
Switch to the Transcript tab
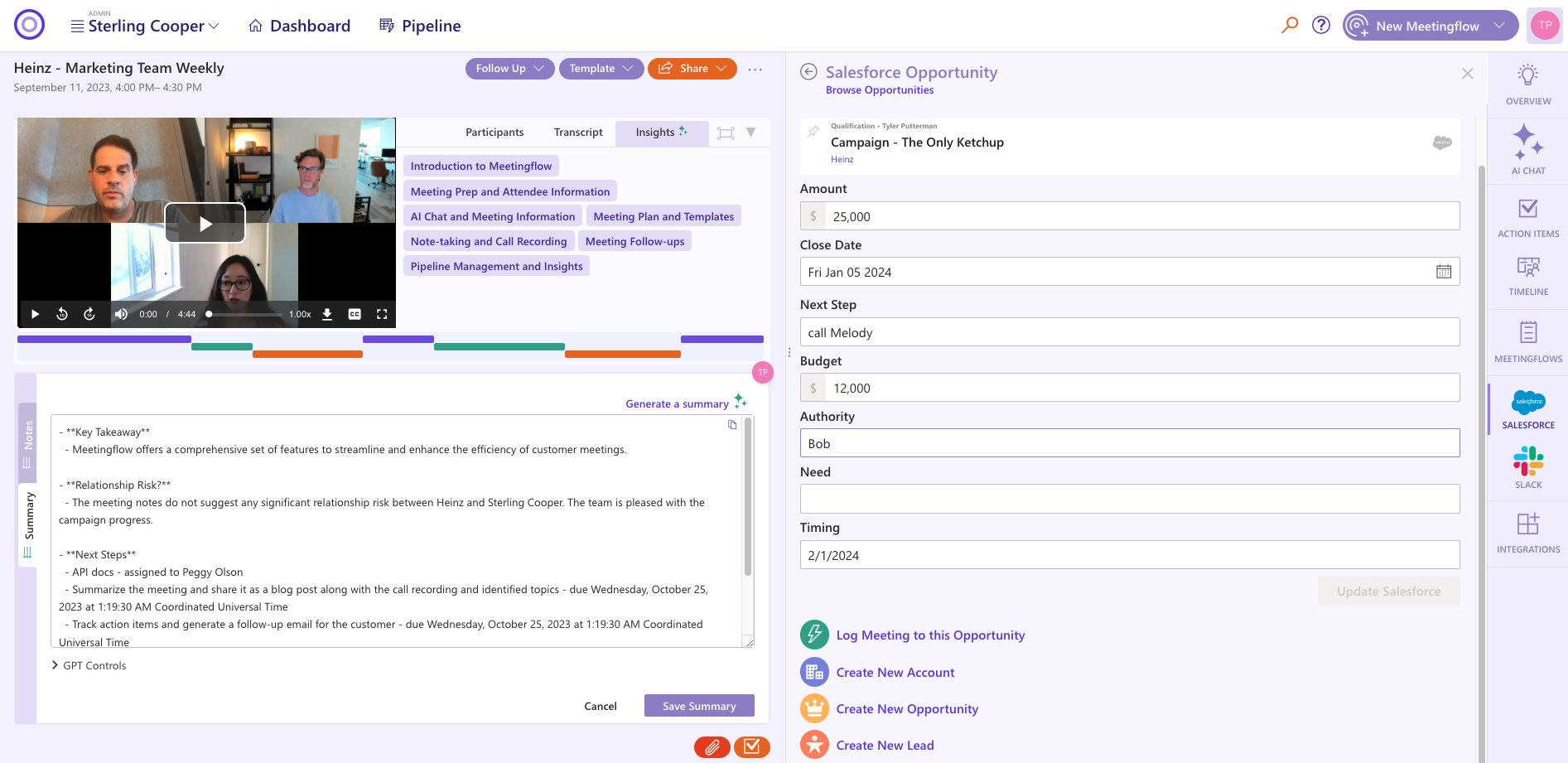pos(578,133)
